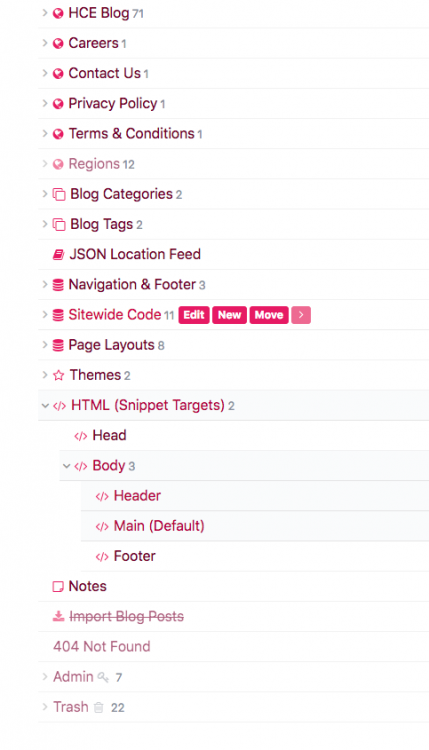Click the globe icon beside Privacy Policy
Image resolution: width=429 pixels, height=750 pixels.
pyautogui.click(x=58, y=104)
